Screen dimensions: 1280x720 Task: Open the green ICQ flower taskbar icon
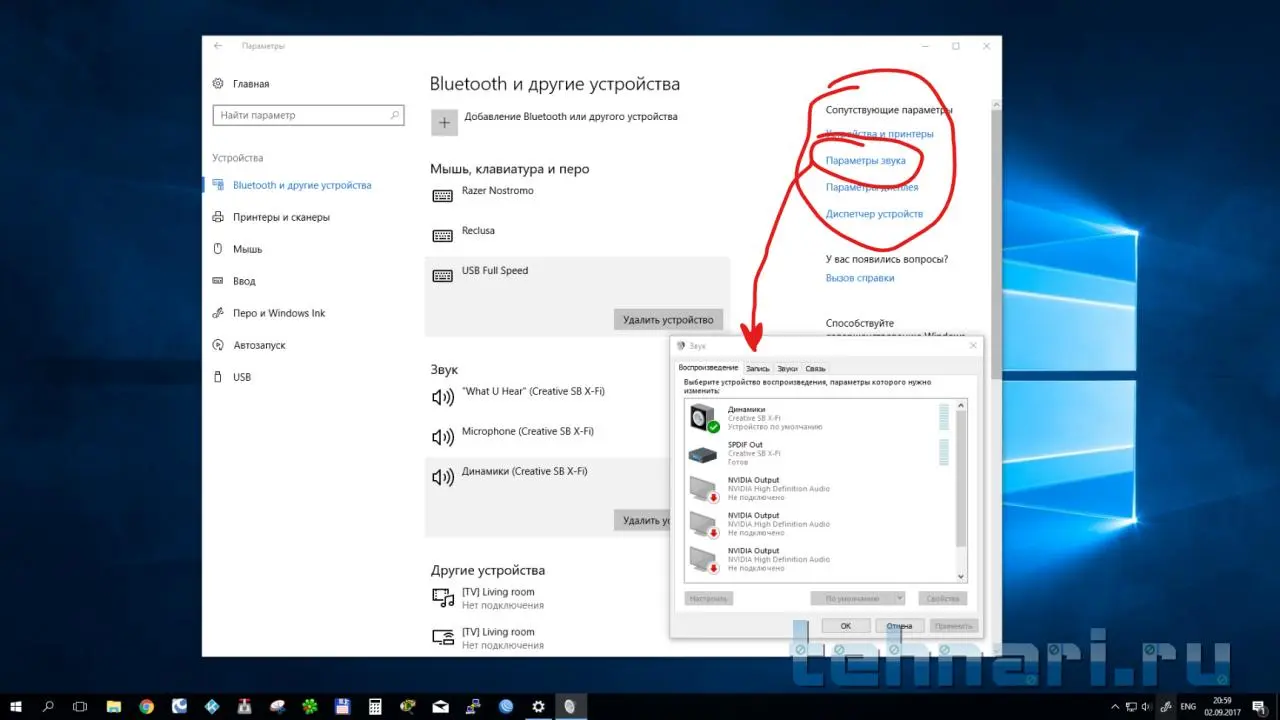(x=309, y=707)
